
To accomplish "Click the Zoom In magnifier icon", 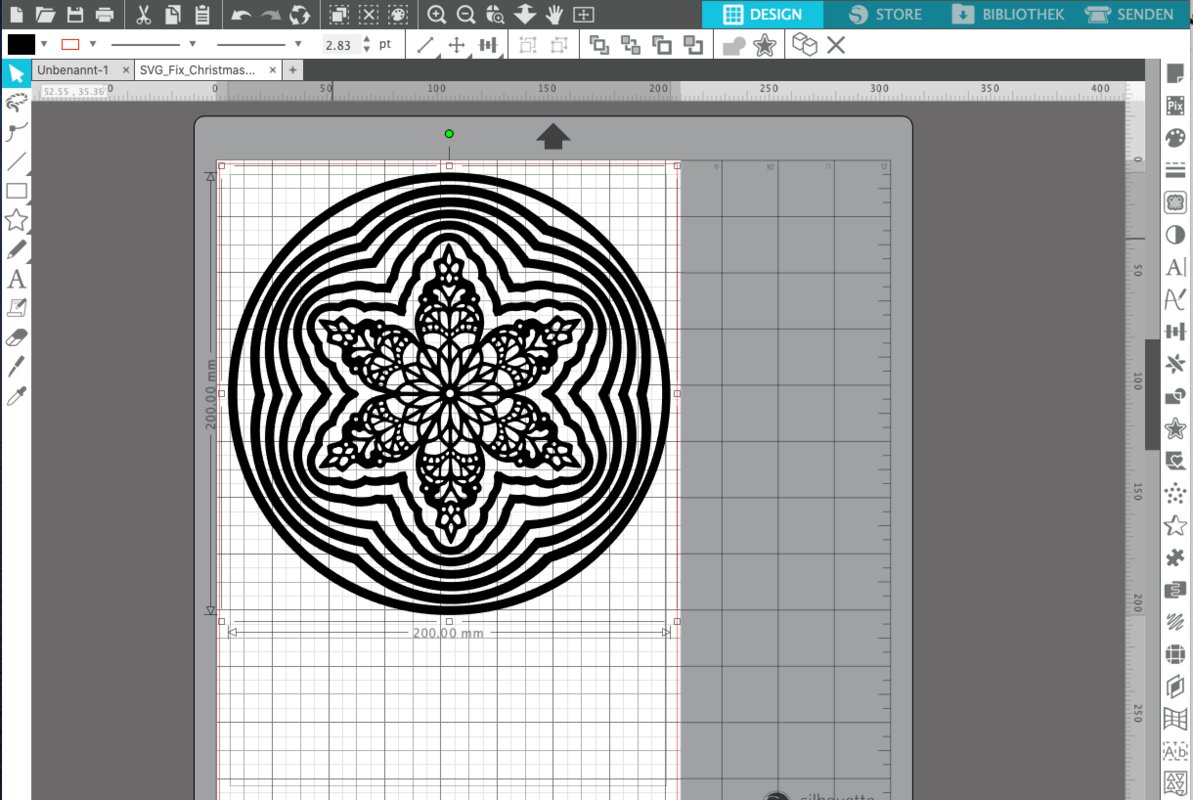I will coord(437,15).
